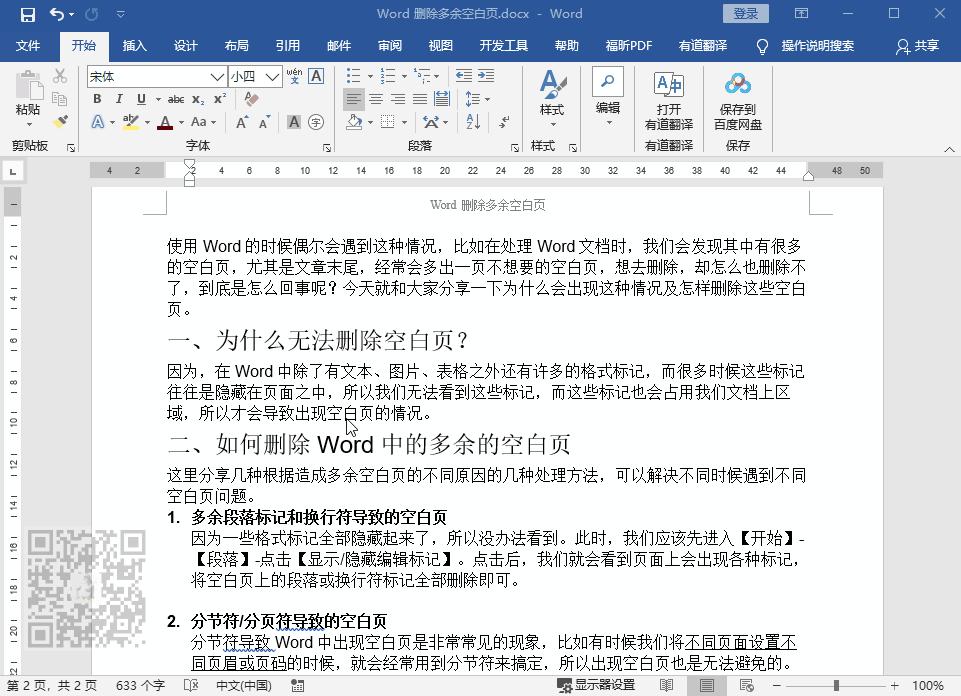Adjust the zoom slider at bottom right
Screen dimensions: 961x696
coord(837,686)
